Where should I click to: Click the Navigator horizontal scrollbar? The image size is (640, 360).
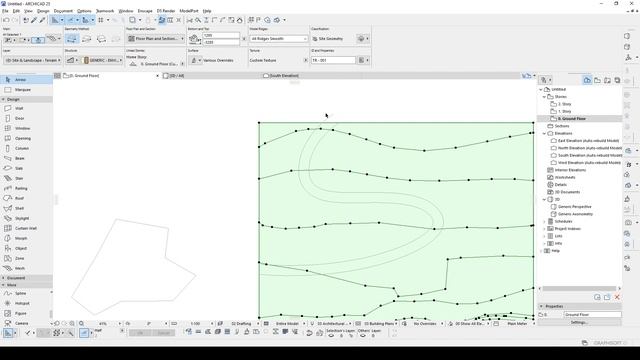click(579, 289)
